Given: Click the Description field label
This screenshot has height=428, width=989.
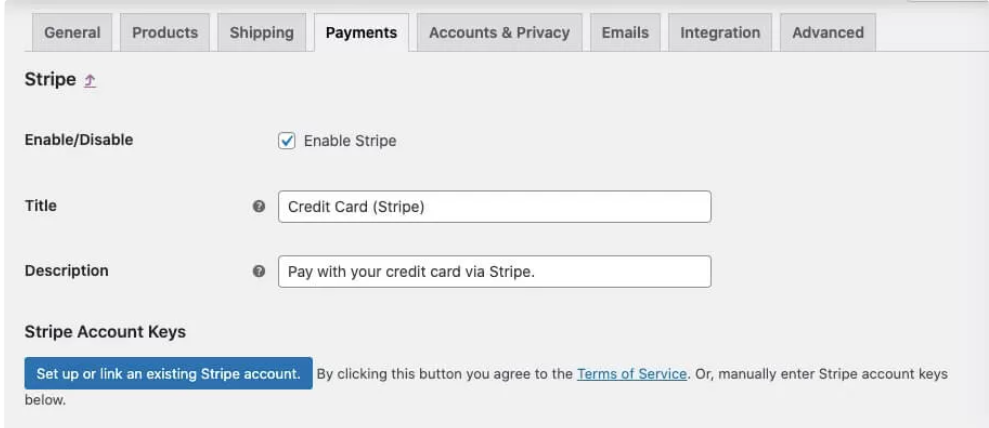Looking at the screenshot, I should [x=66, y=270].
